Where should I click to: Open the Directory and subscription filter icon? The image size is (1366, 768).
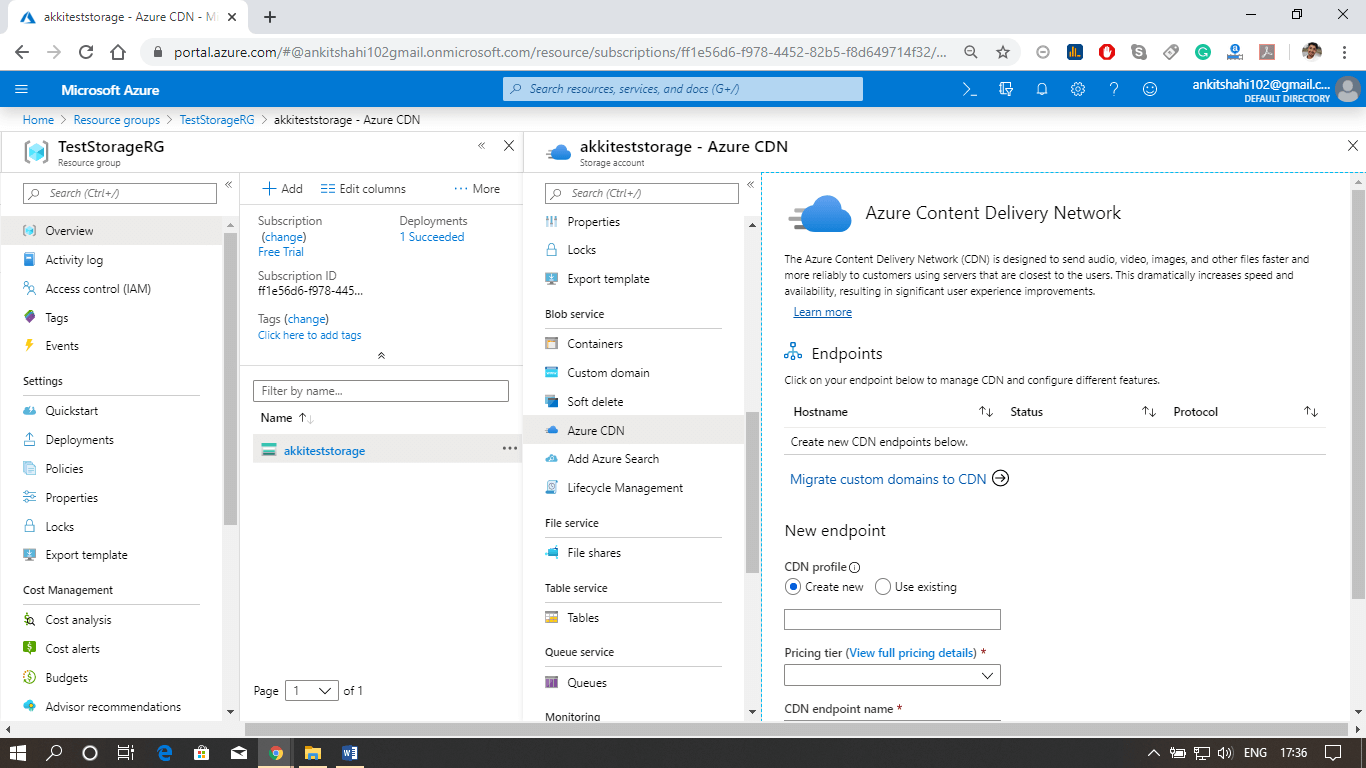(1006, 89)
